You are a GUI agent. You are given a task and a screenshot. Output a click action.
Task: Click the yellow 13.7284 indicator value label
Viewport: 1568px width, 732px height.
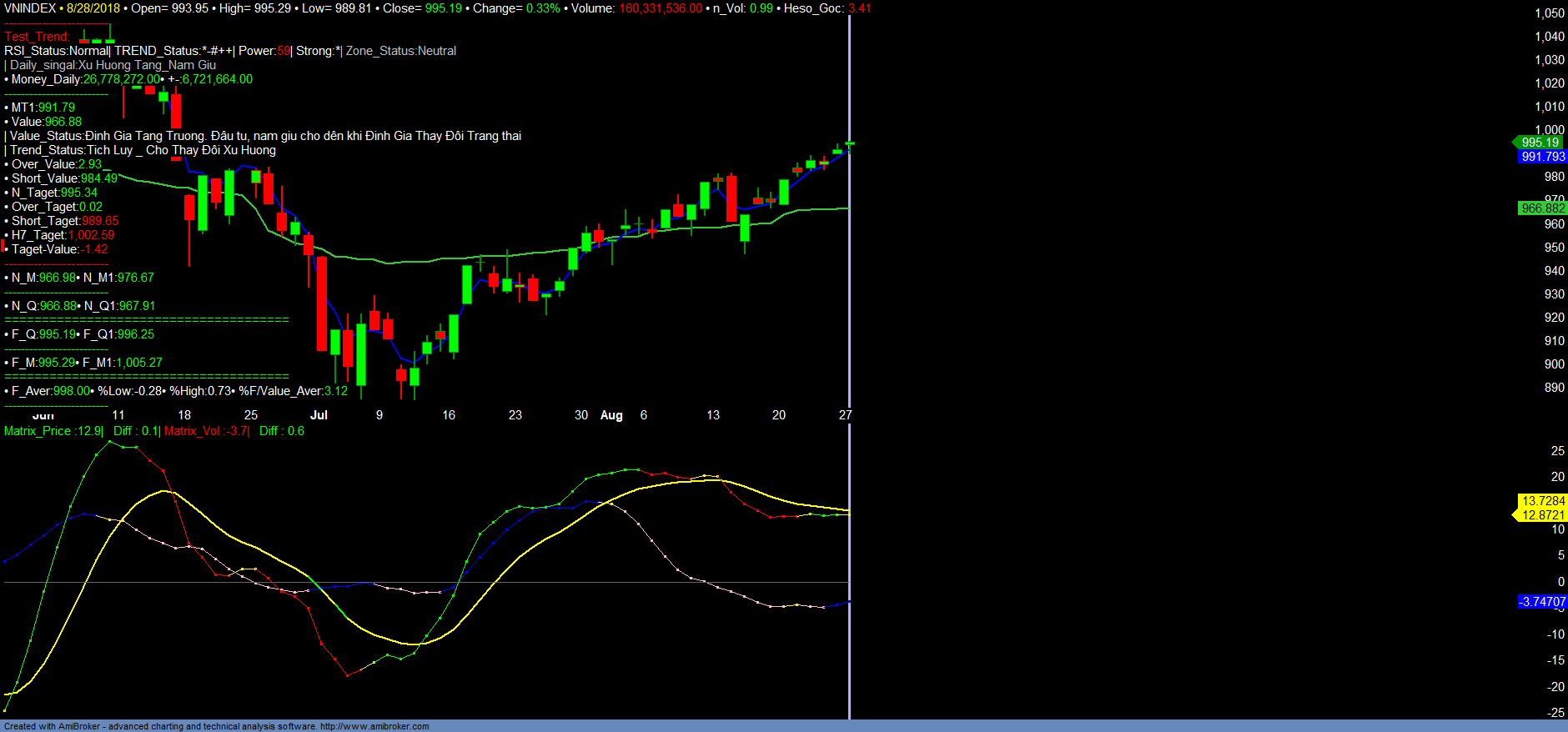[x=1543, y=501]
